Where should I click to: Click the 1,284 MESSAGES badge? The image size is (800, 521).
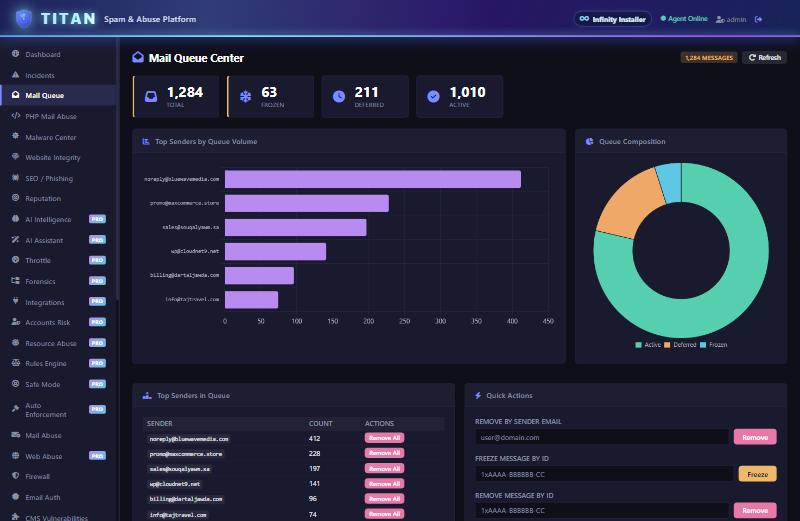pos(709,58)
